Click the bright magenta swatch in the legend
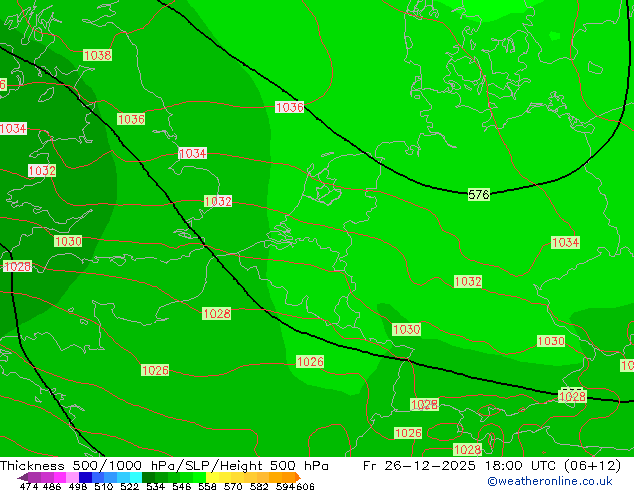This screenshot has width=634, height=490. click(x=60, y=477)
